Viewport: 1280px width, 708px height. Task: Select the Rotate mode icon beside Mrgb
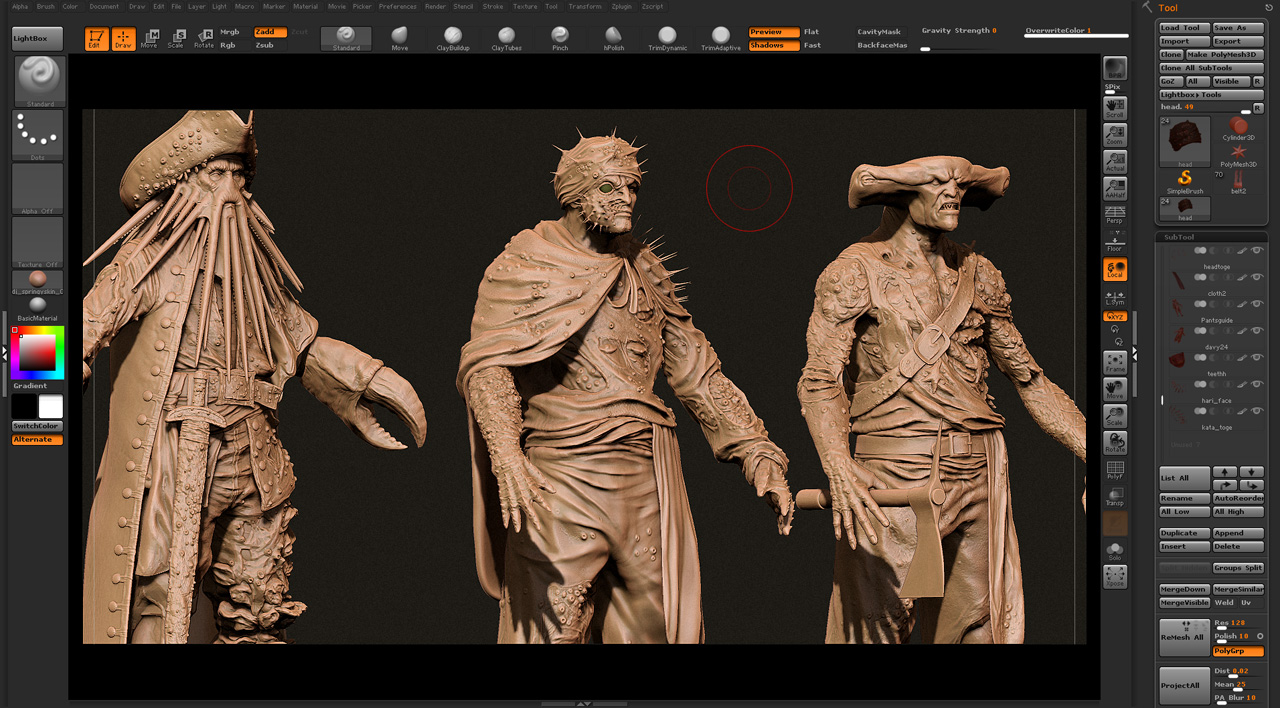click(204, 39)
